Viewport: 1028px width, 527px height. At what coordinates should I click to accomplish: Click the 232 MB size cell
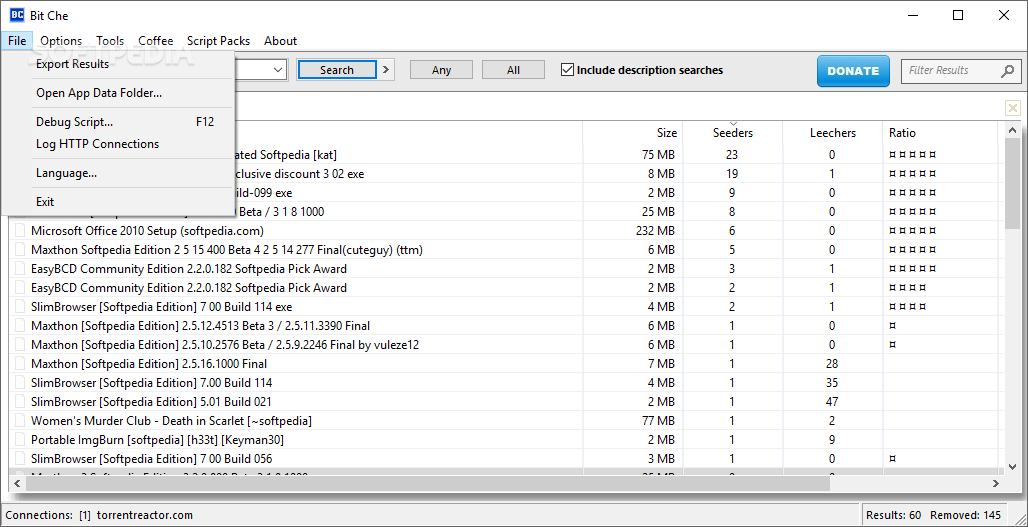[x=655, y=231]
